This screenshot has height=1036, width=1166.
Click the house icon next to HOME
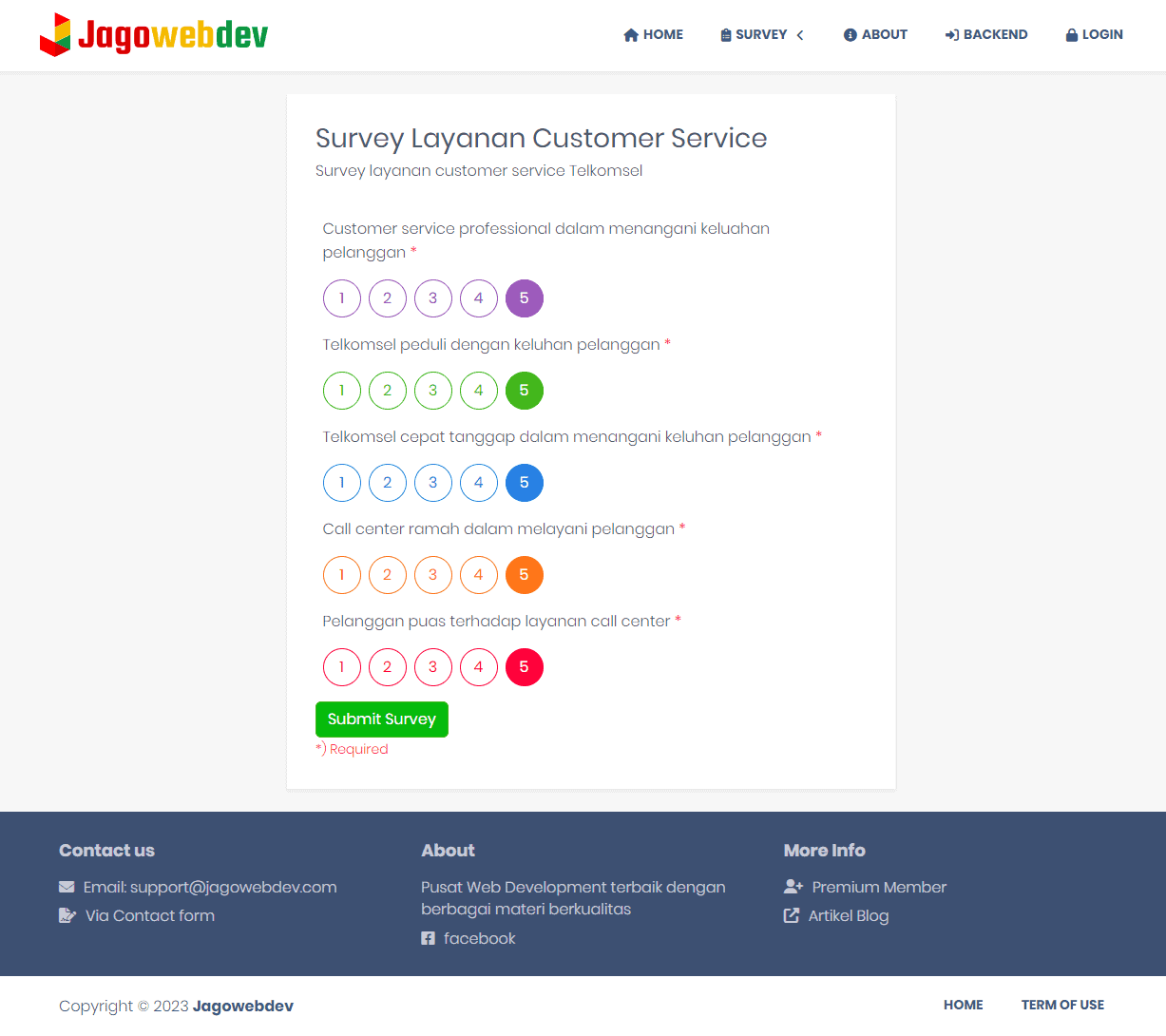click(631, 35)
